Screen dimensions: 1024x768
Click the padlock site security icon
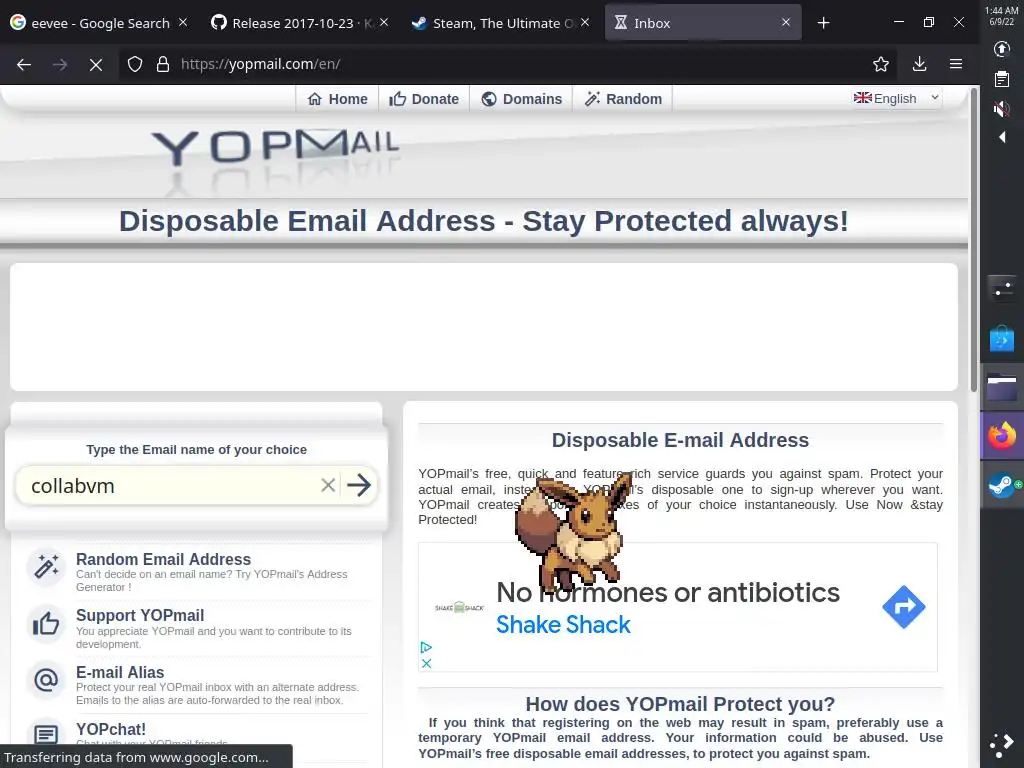coord(163,64)
